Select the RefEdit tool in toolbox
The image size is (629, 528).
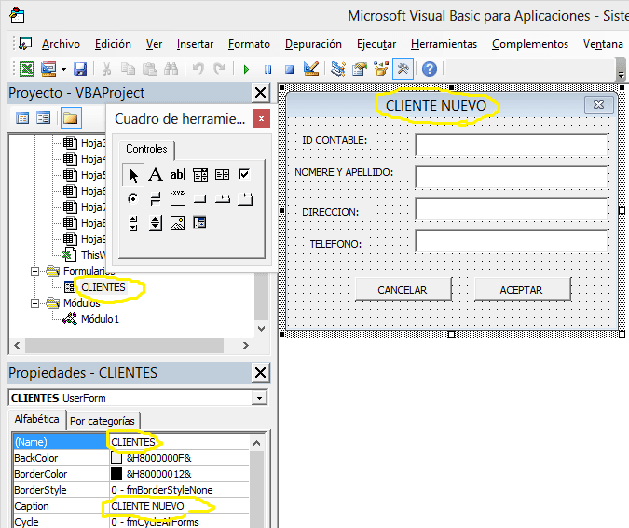click(200, 222)
